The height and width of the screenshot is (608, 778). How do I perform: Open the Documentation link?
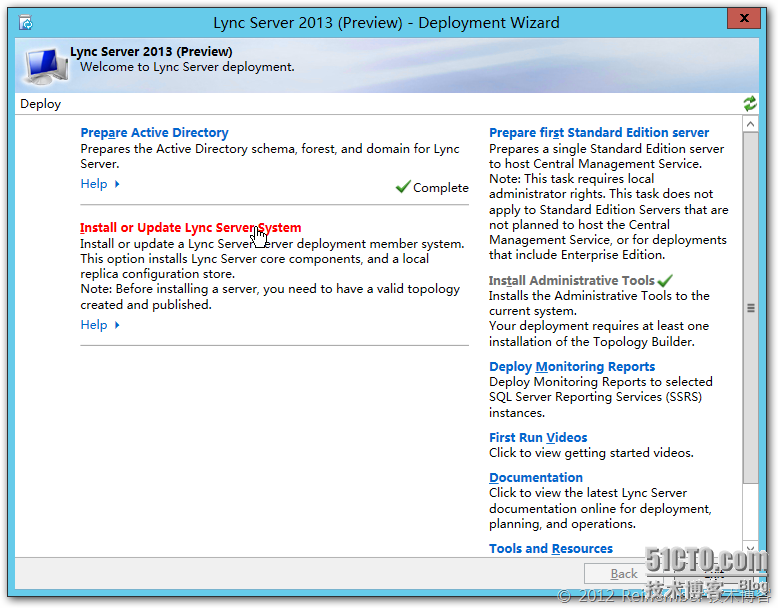pyautogui.click(x=536, y=477)
